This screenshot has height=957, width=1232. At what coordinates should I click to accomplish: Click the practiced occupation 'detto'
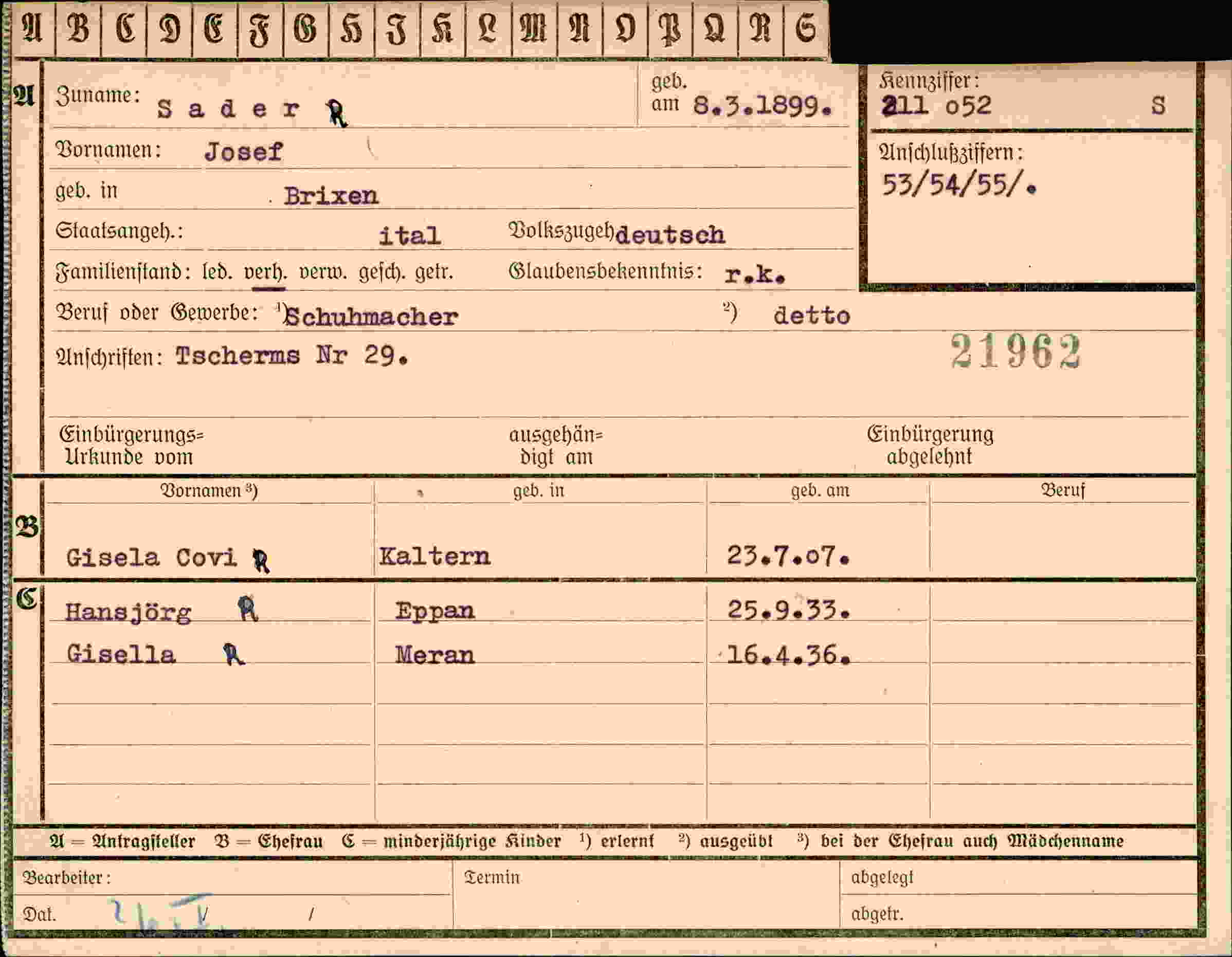tap(812, 316)
